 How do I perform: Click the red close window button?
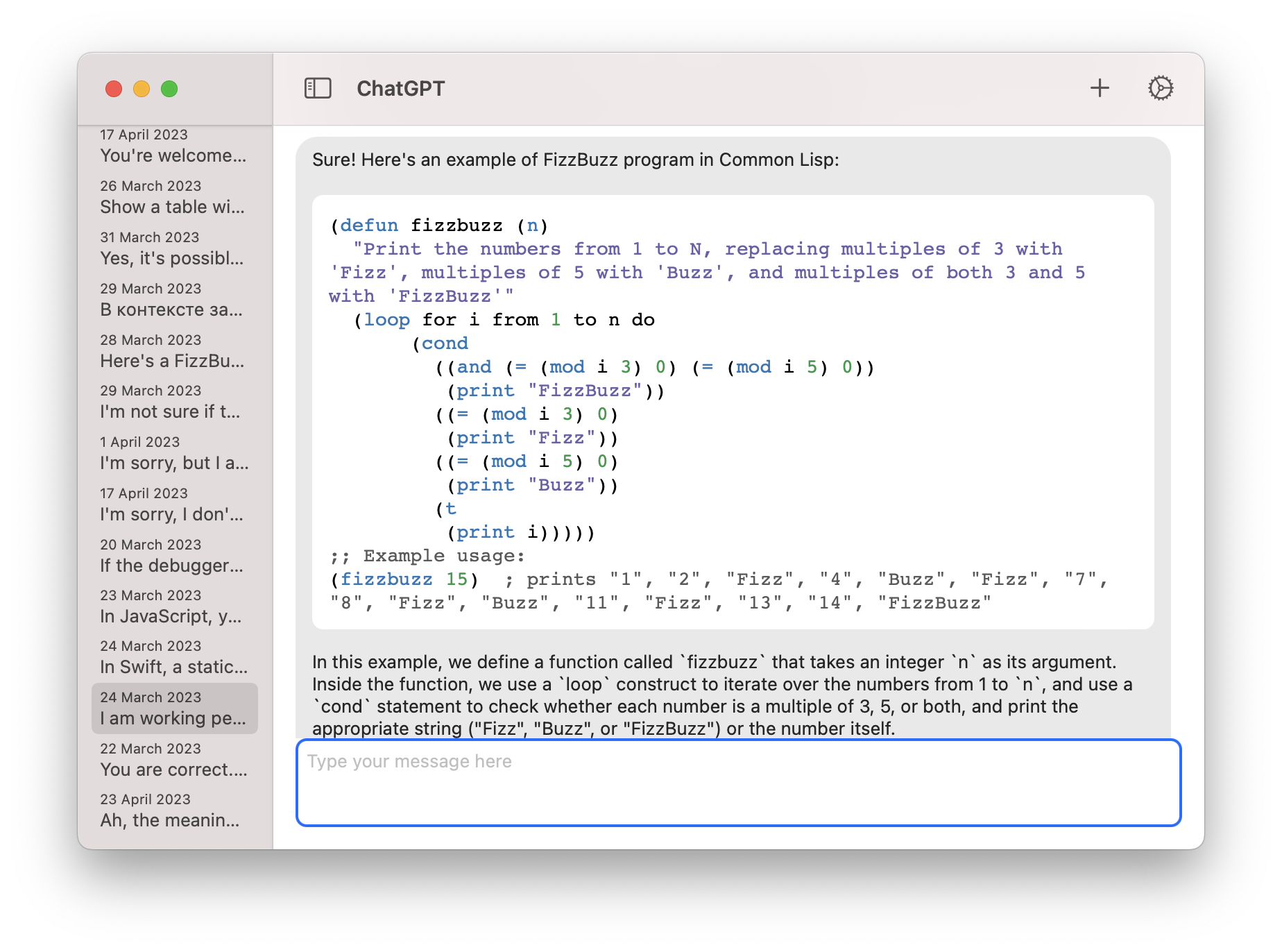114,89
